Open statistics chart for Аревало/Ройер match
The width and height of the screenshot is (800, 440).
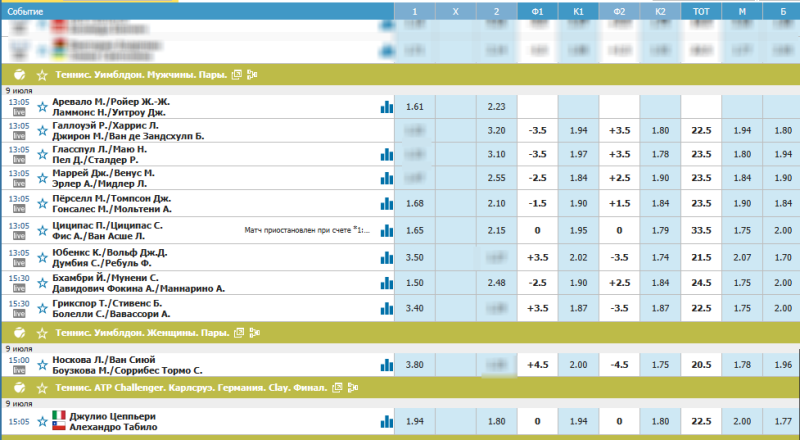(x=386, y=107)
